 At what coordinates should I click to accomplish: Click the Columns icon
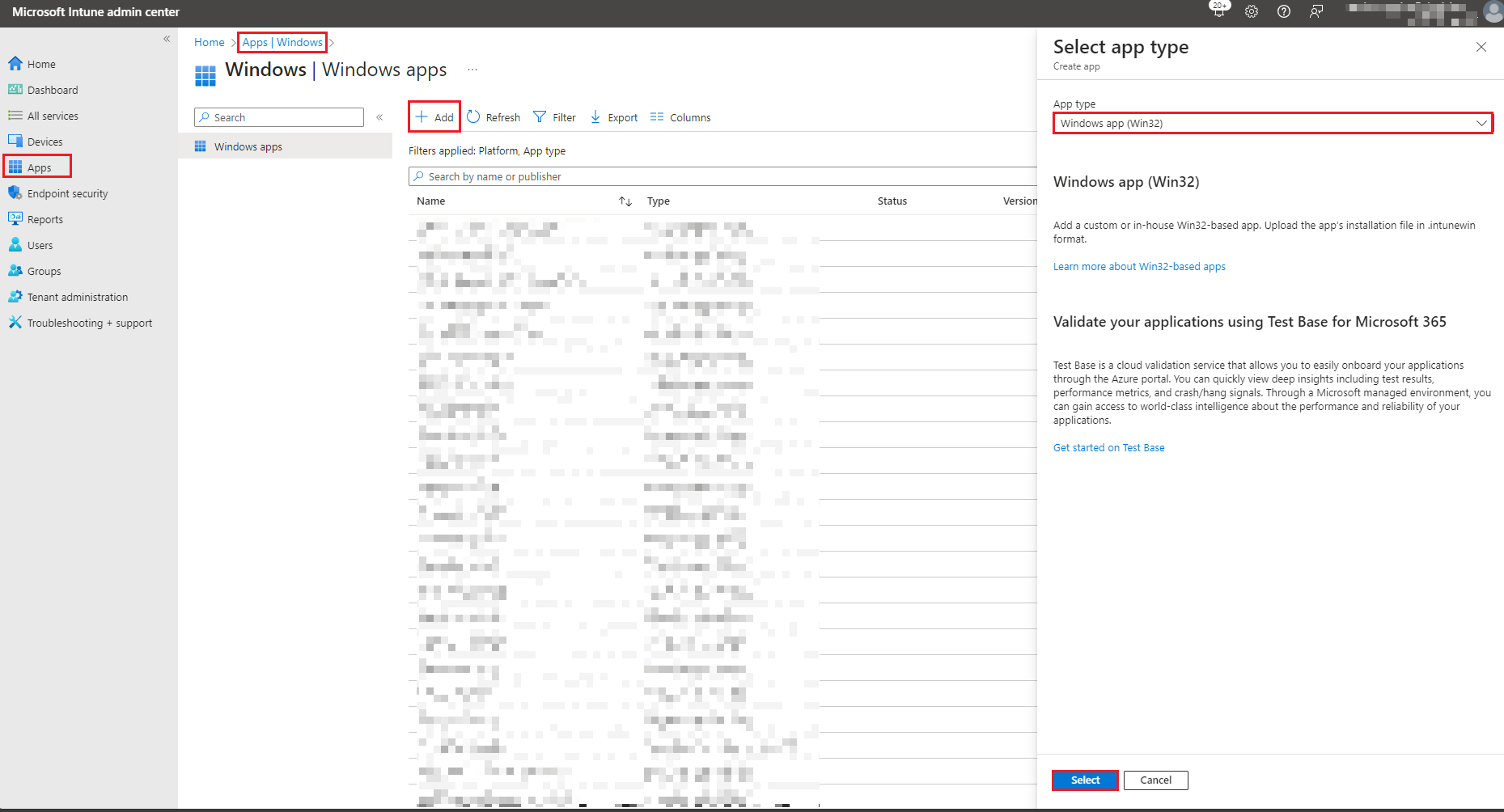pos(657,117)
